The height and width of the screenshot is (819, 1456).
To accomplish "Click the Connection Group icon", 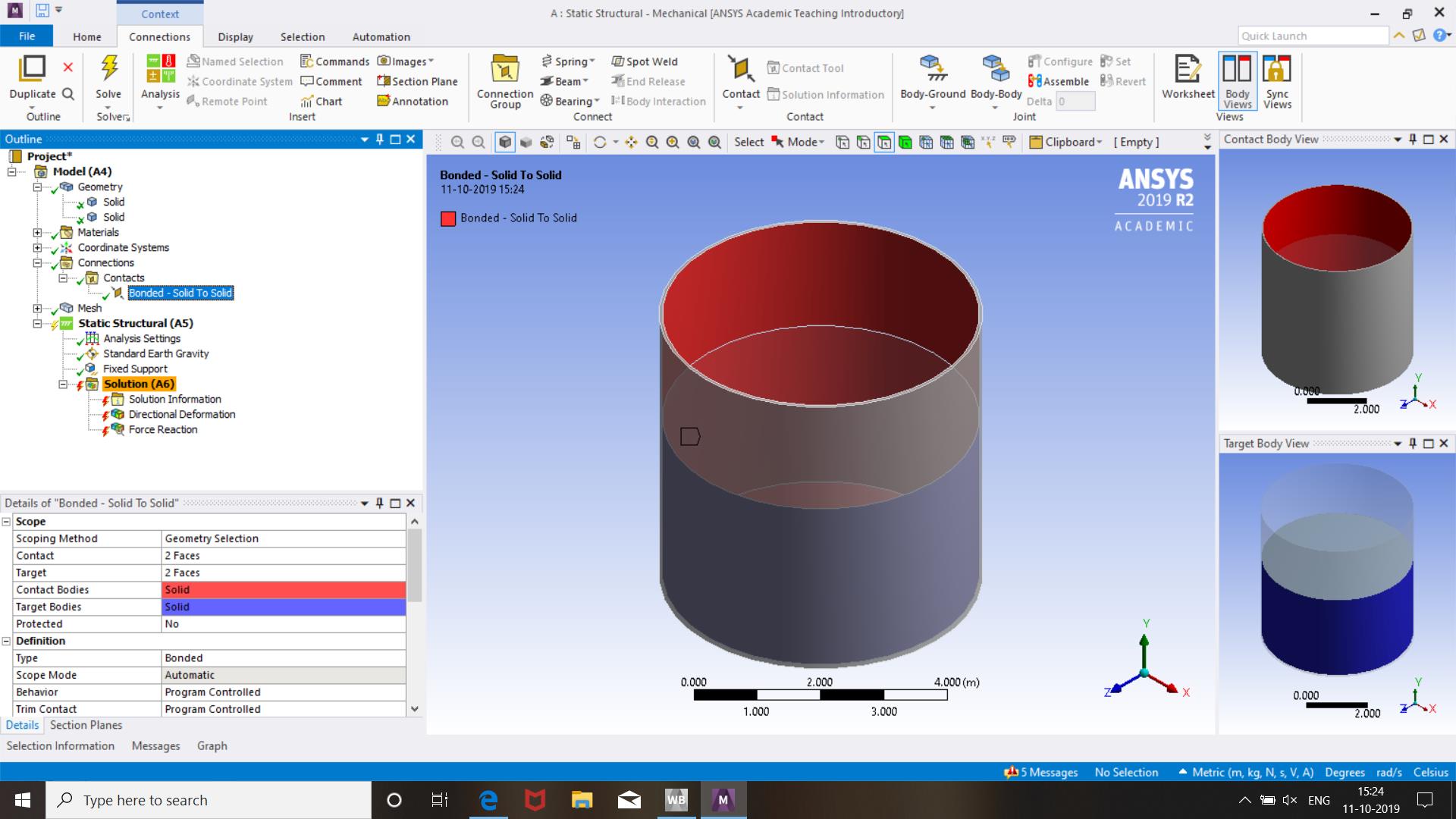I will pos(504,80).
